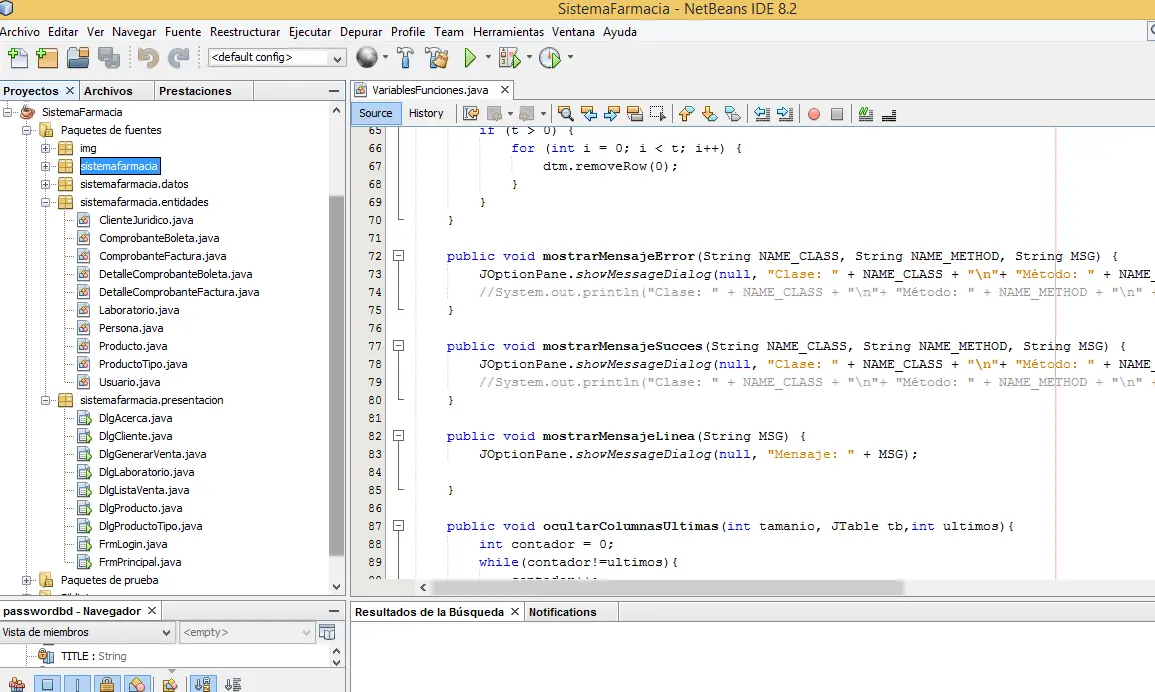Expand the sistemafarmacia.datos package node

tap(45, 184)
